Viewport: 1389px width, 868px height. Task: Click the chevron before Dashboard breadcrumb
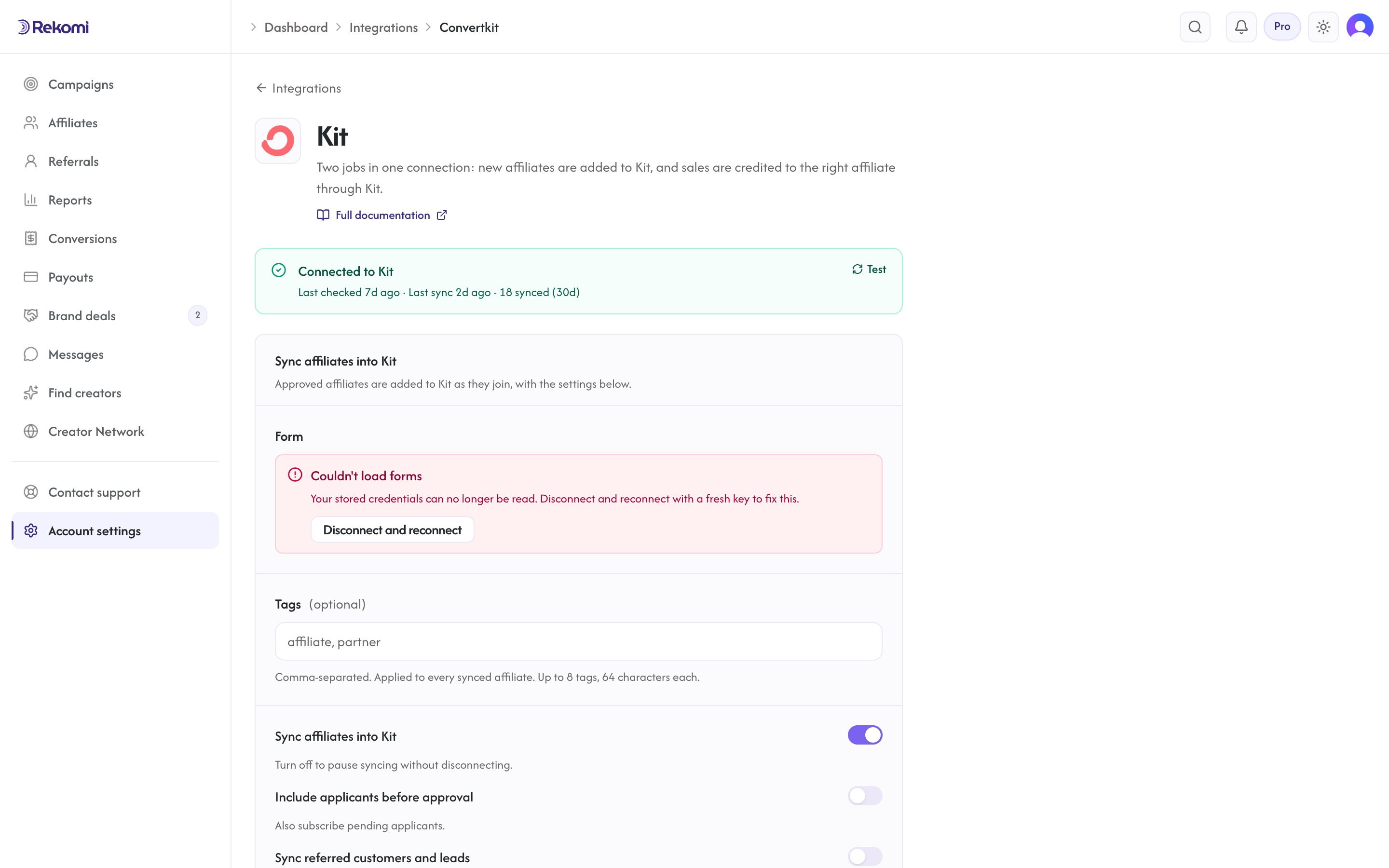pyautogui.click(x=253, y=27)
